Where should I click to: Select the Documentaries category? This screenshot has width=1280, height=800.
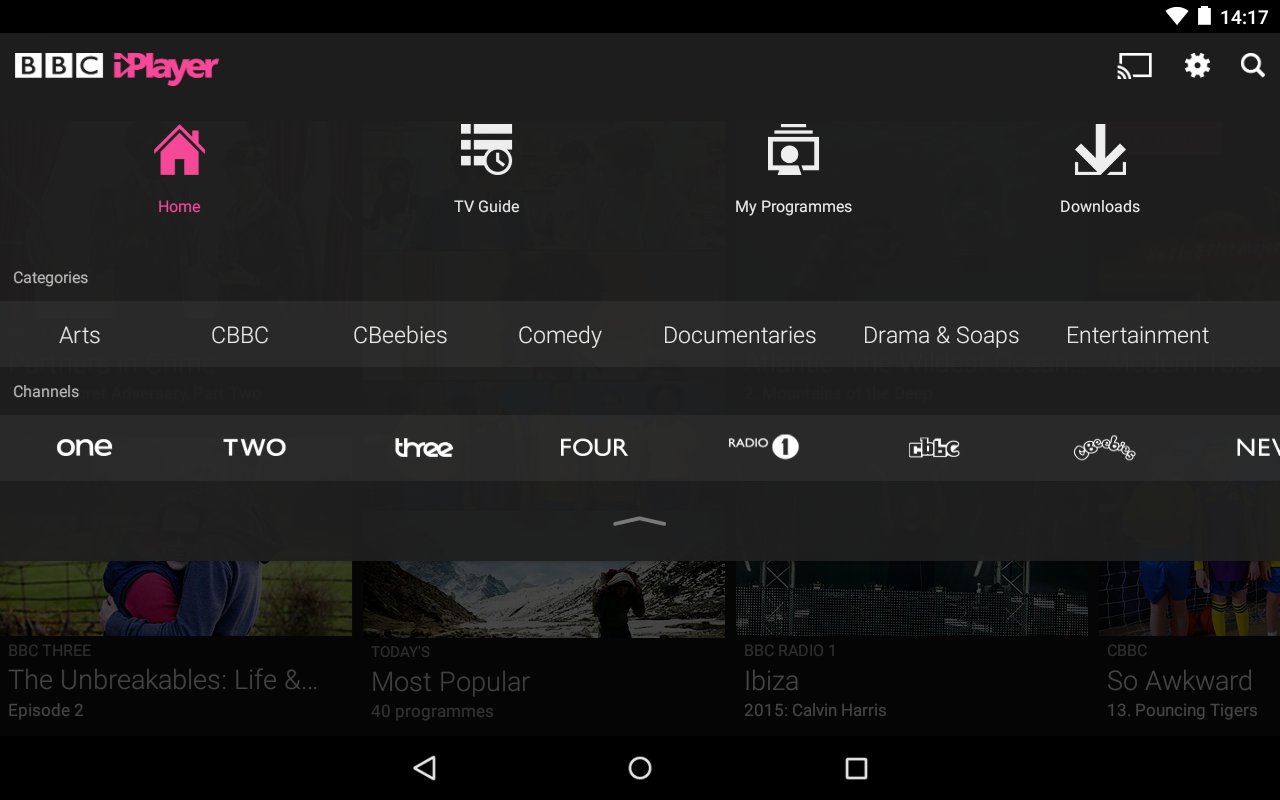[x=740, y=335]
